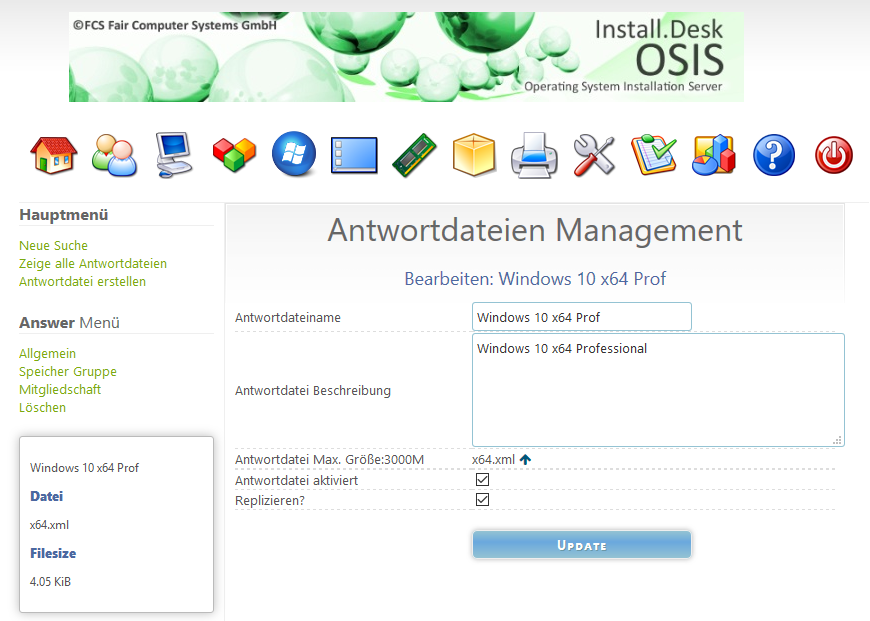Viewport: 870px width, 621px height.
Task: Click x64.xml in the sidebar info box
Action: point(49,525)
